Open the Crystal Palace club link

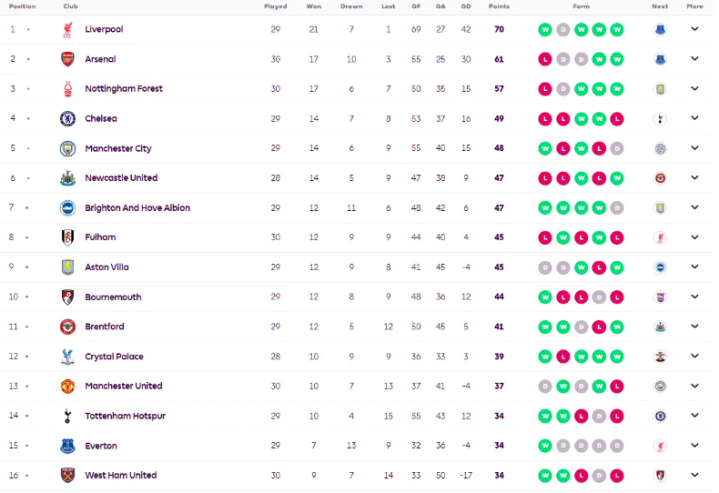[114, 356]
